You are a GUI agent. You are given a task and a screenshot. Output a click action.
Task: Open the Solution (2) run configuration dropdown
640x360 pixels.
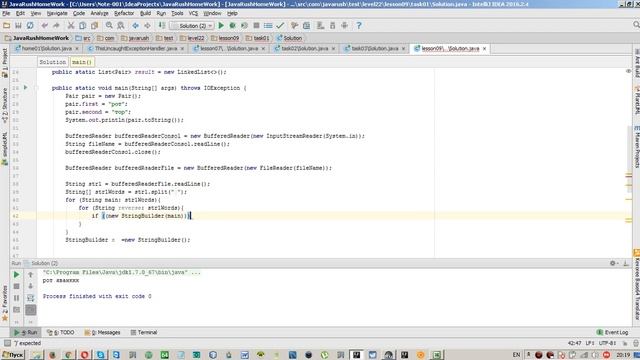[x=192, y=26]
